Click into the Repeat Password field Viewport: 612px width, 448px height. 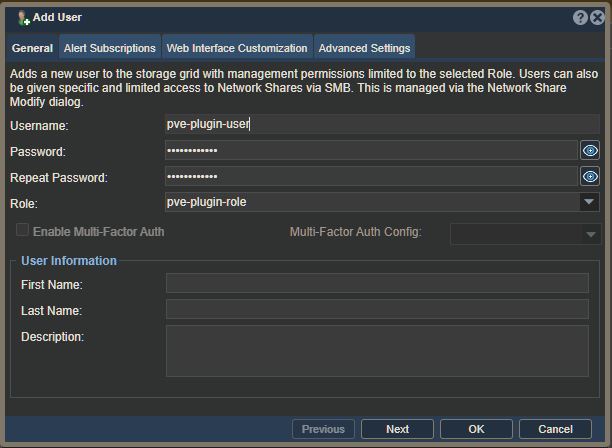(x=371, y=176)
